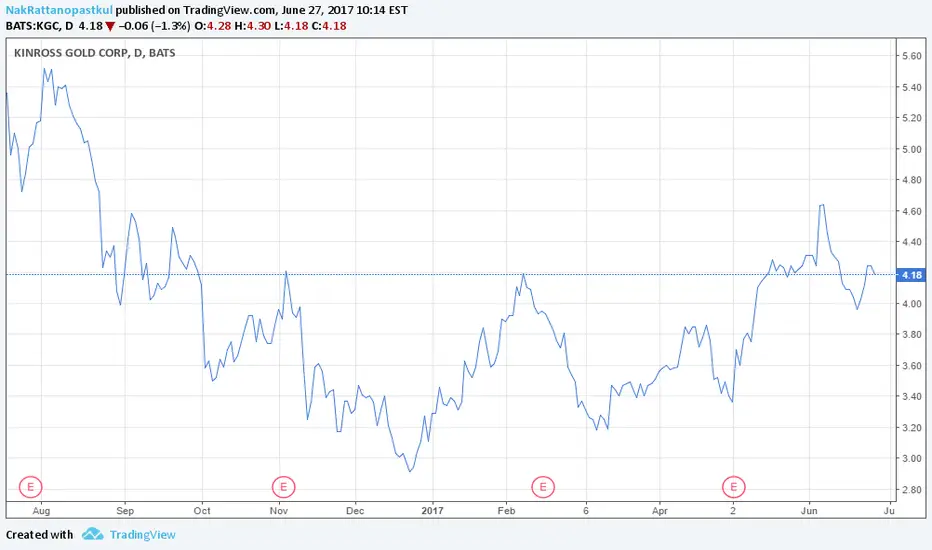Click the Dec label on the time axis

click(x=355, y=510)
